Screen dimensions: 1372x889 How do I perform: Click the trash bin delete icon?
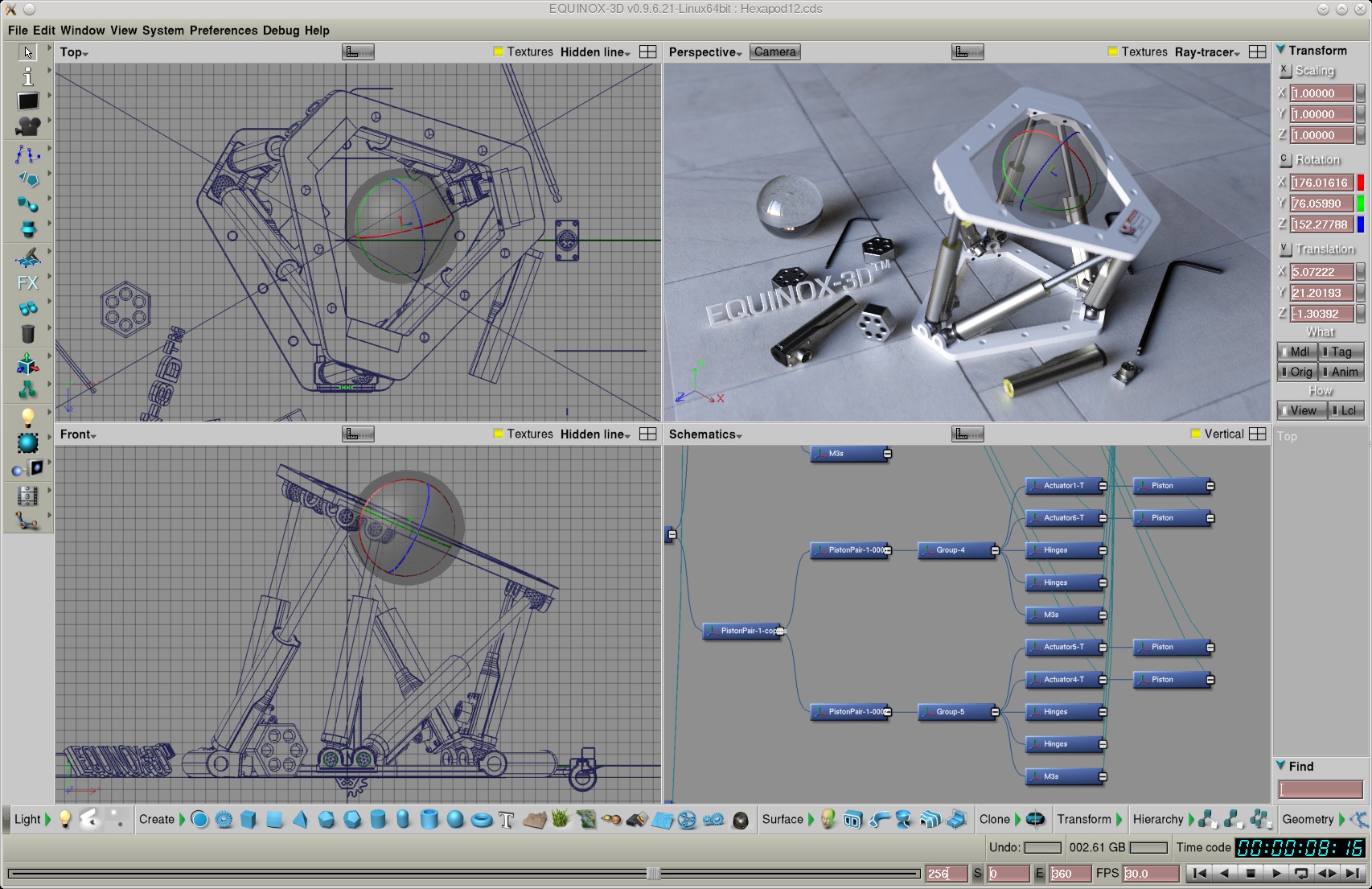(28, 334)
